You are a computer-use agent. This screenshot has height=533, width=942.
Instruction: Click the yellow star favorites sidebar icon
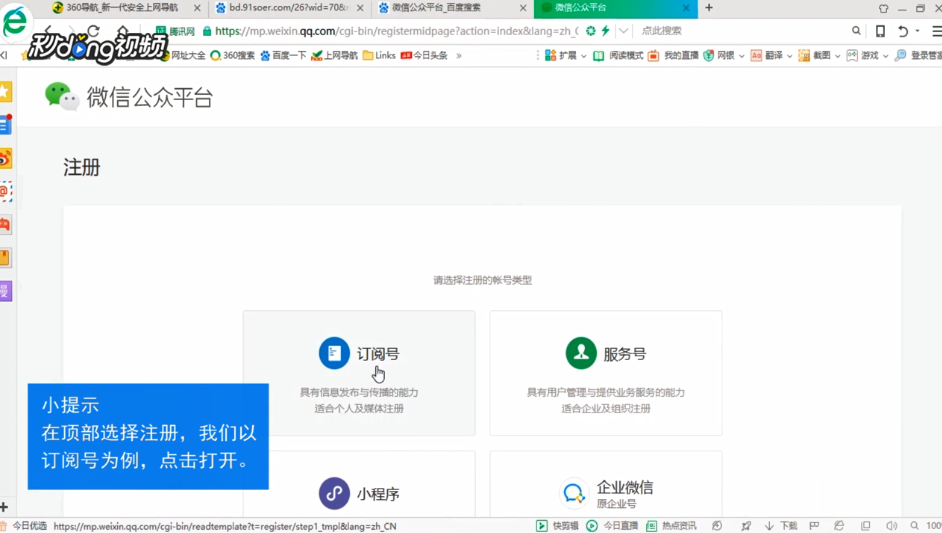pos(5,91)
